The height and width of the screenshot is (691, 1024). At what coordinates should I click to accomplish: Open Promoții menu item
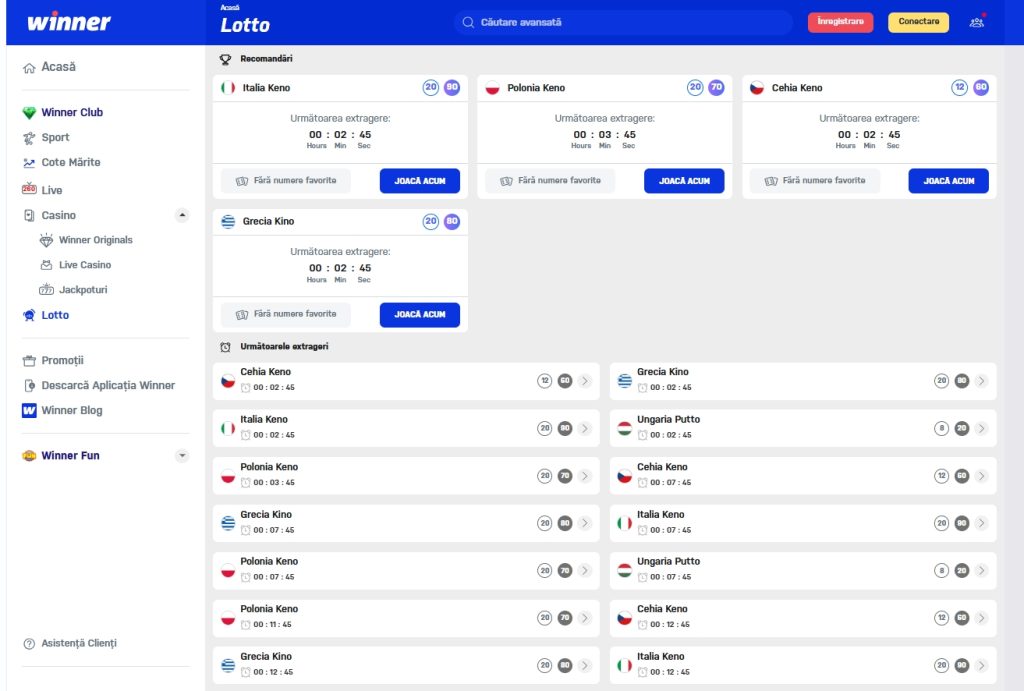pyautogui.click(x=63, y=361)
